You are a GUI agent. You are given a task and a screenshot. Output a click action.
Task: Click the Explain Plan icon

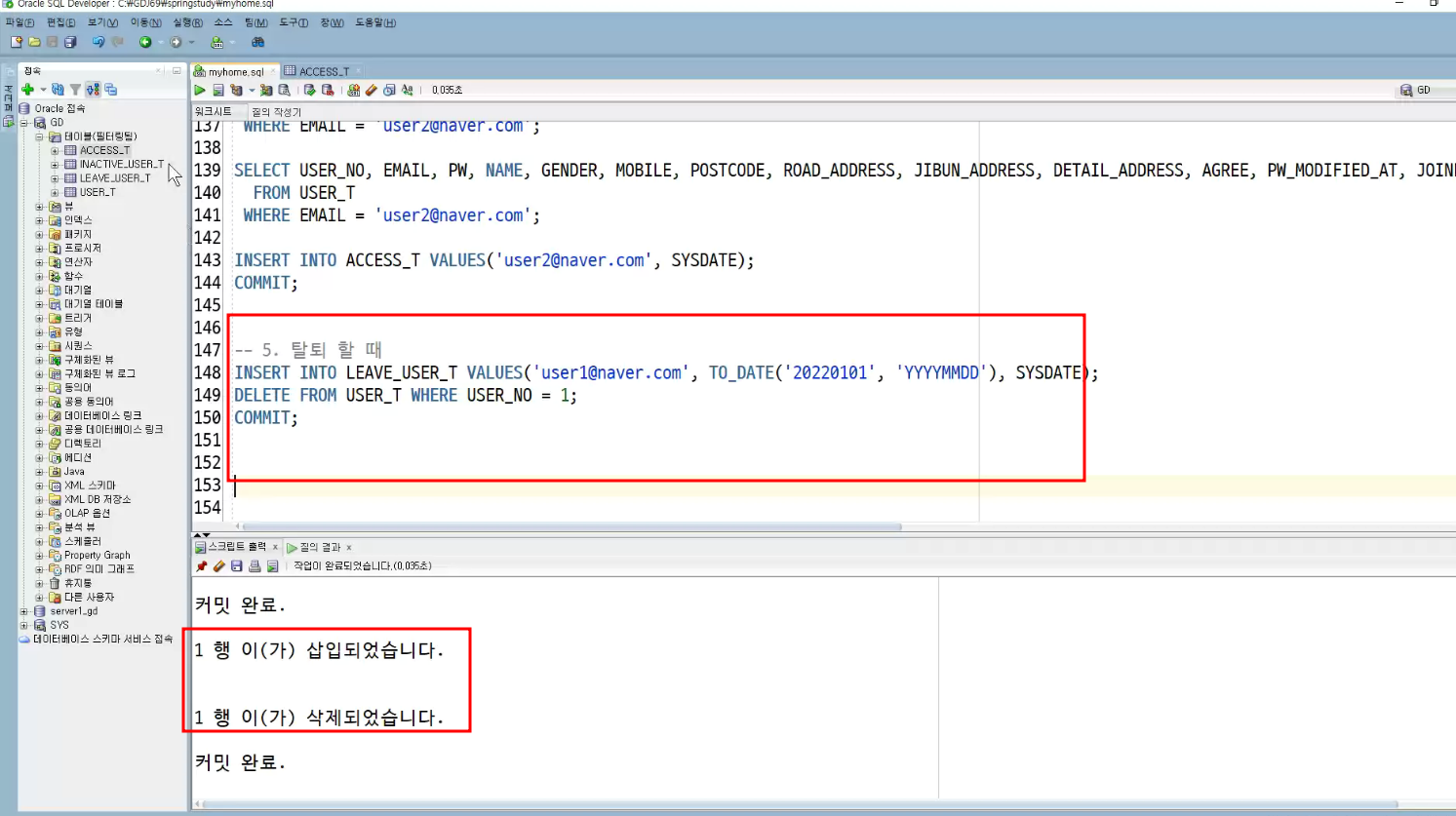(236, 90)
